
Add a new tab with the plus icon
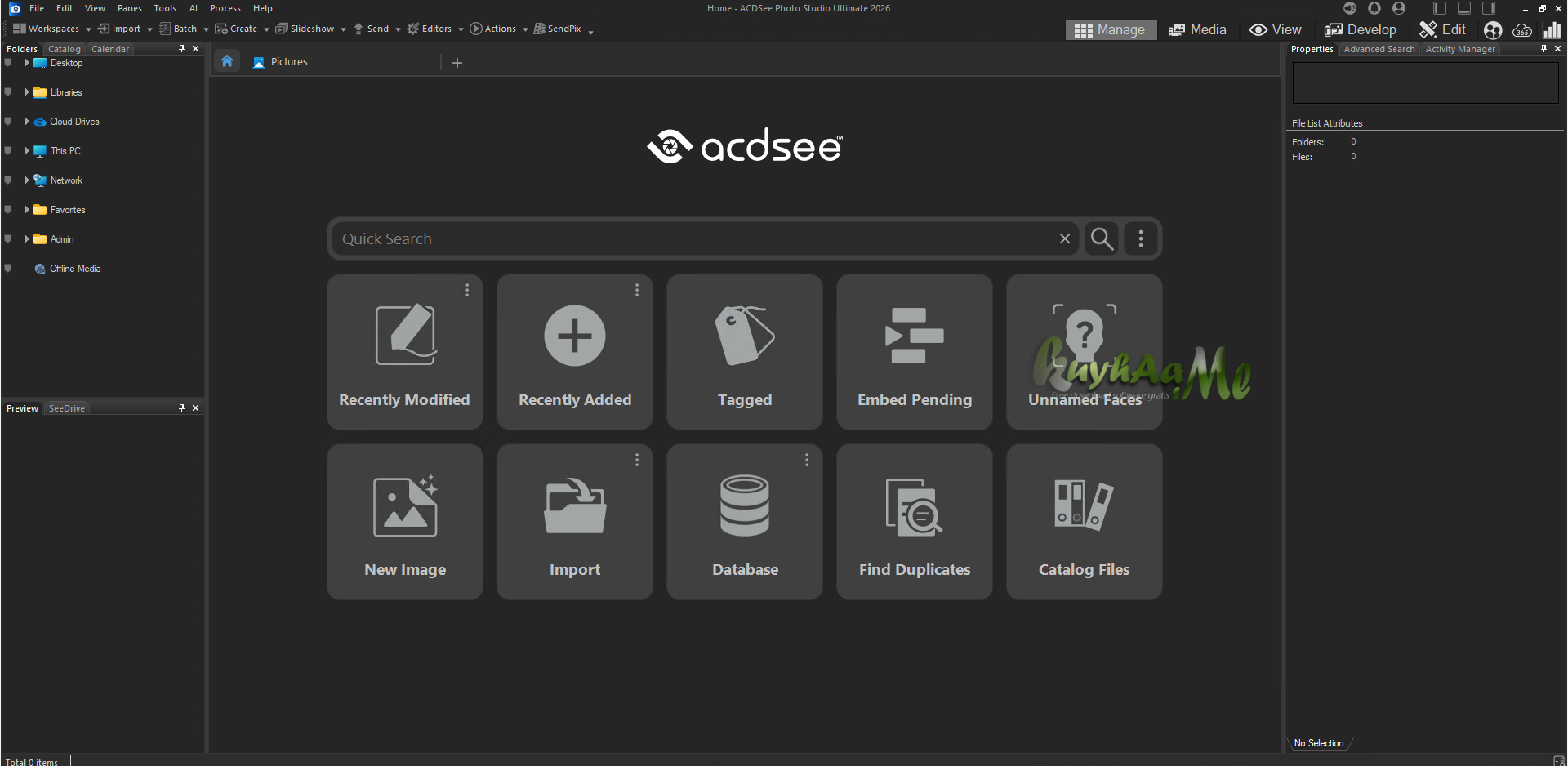(457, 63)
